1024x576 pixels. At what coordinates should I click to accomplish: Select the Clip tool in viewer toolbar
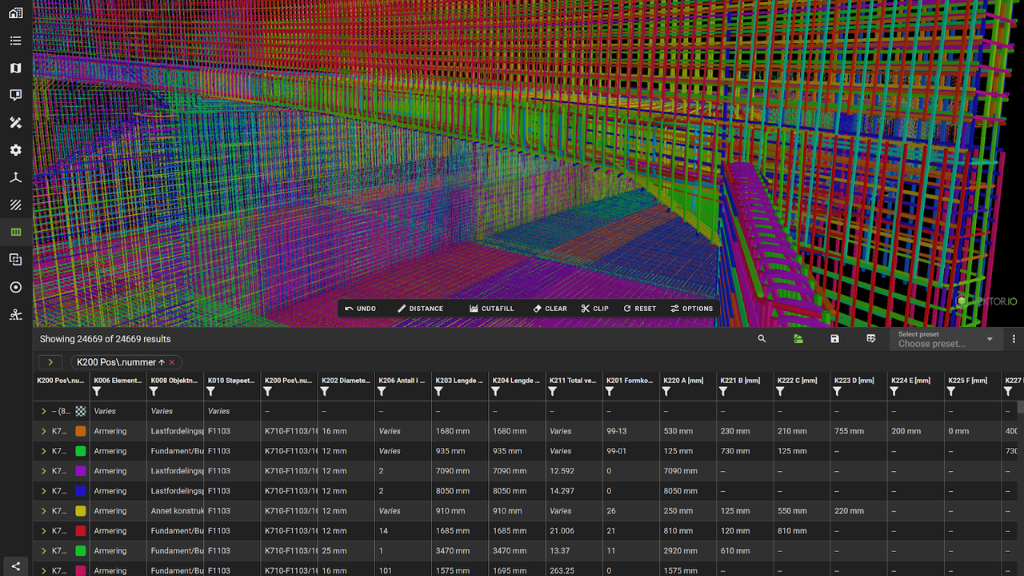(594, 308)
